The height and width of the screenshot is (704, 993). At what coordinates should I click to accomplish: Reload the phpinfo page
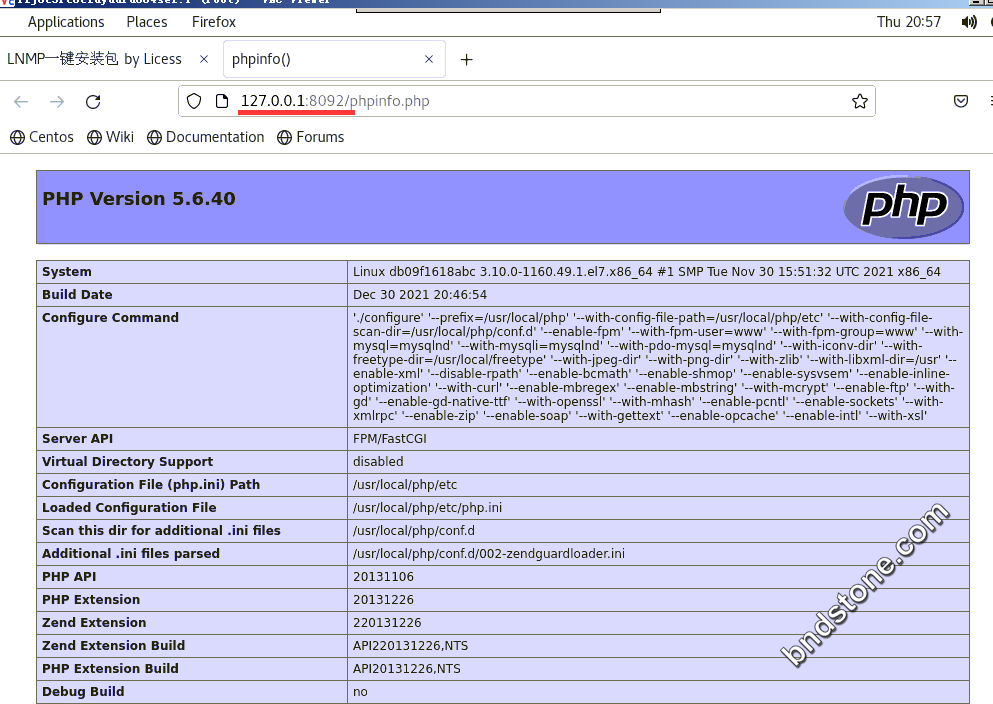point(93,102)
